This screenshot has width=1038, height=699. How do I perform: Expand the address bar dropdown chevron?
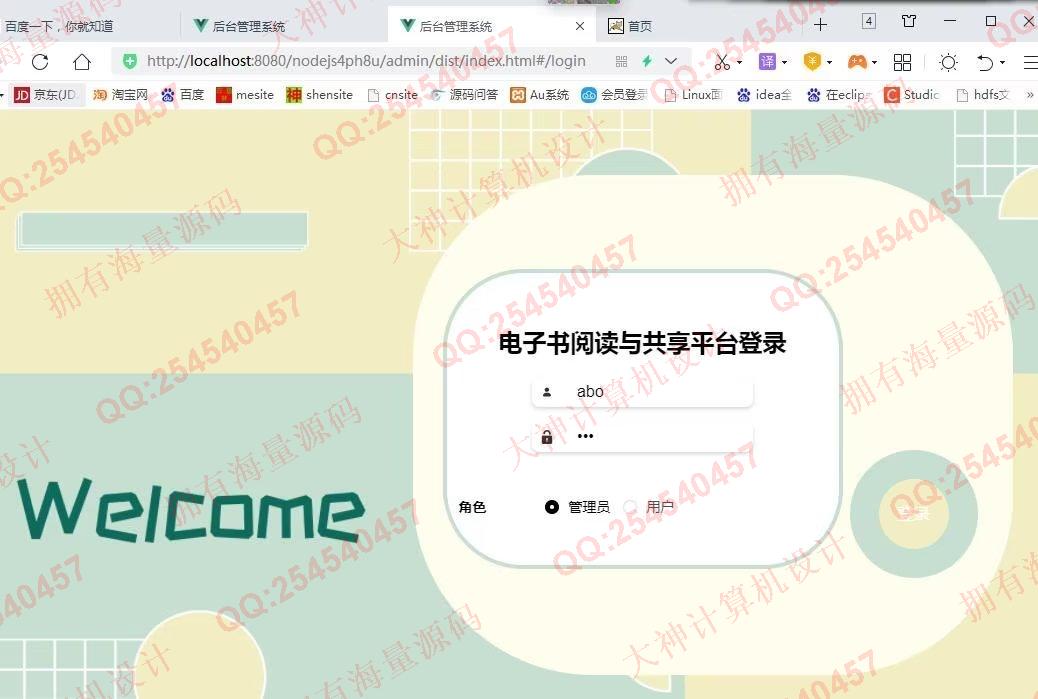[671, 62]
